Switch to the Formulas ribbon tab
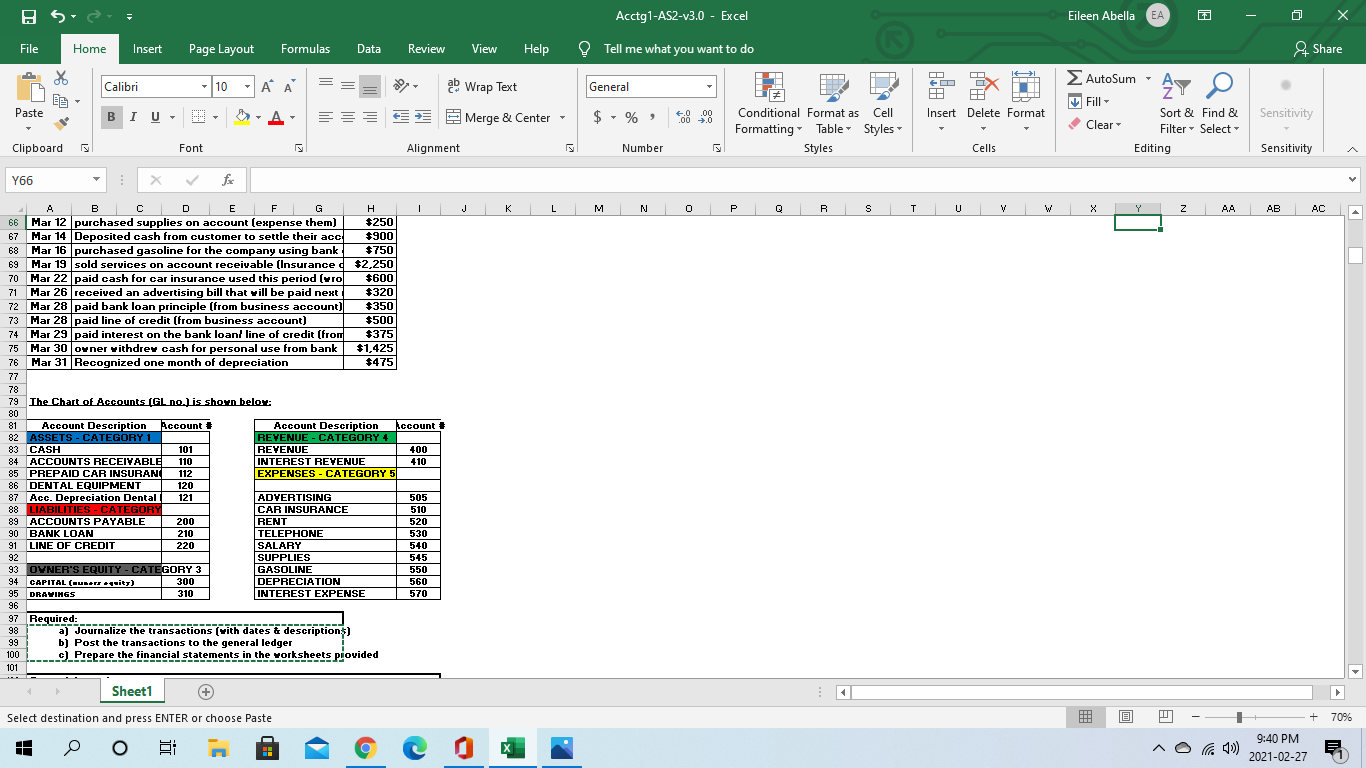 coord(305,48)
